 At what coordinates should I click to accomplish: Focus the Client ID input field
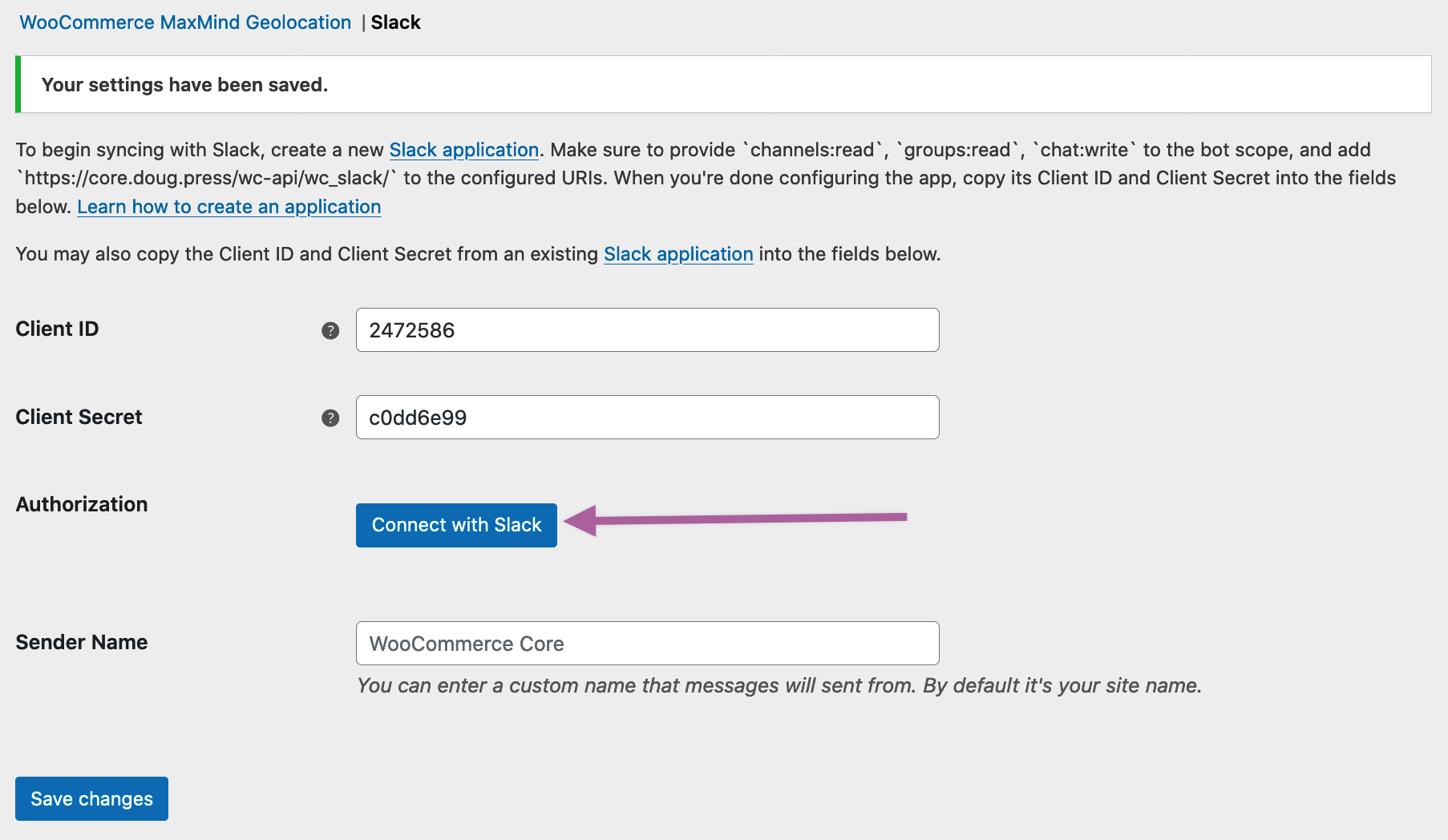[x=646, y=329]
